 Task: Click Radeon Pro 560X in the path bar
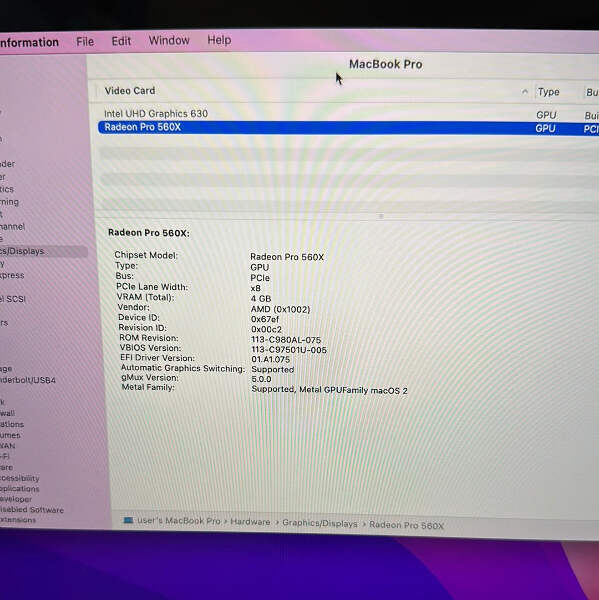(x=406, y=525)
